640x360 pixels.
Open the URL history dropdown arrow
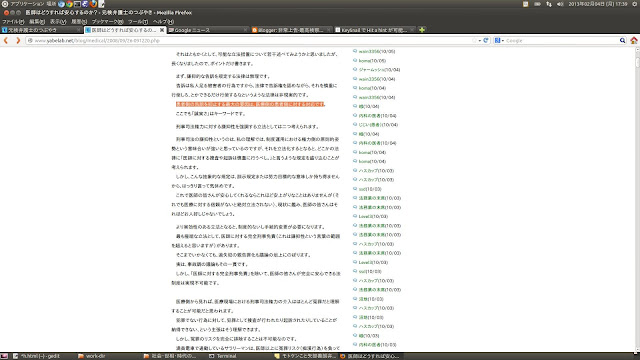[x=480, y=41]
